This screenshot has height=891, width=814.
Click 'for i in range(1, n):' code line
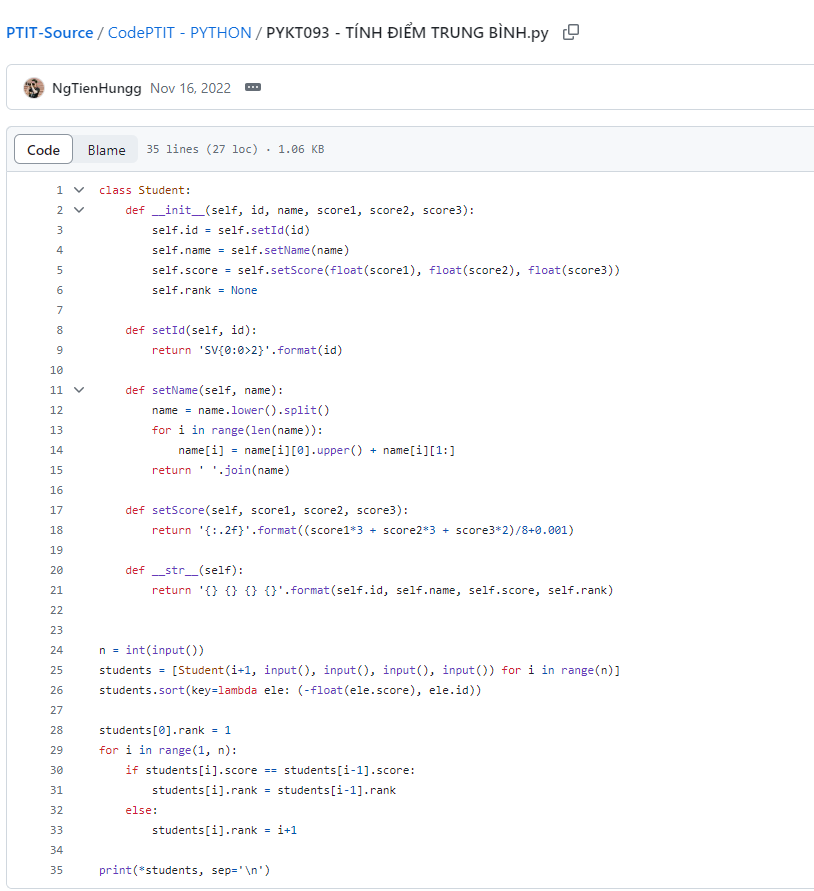(x=168, y=750)
